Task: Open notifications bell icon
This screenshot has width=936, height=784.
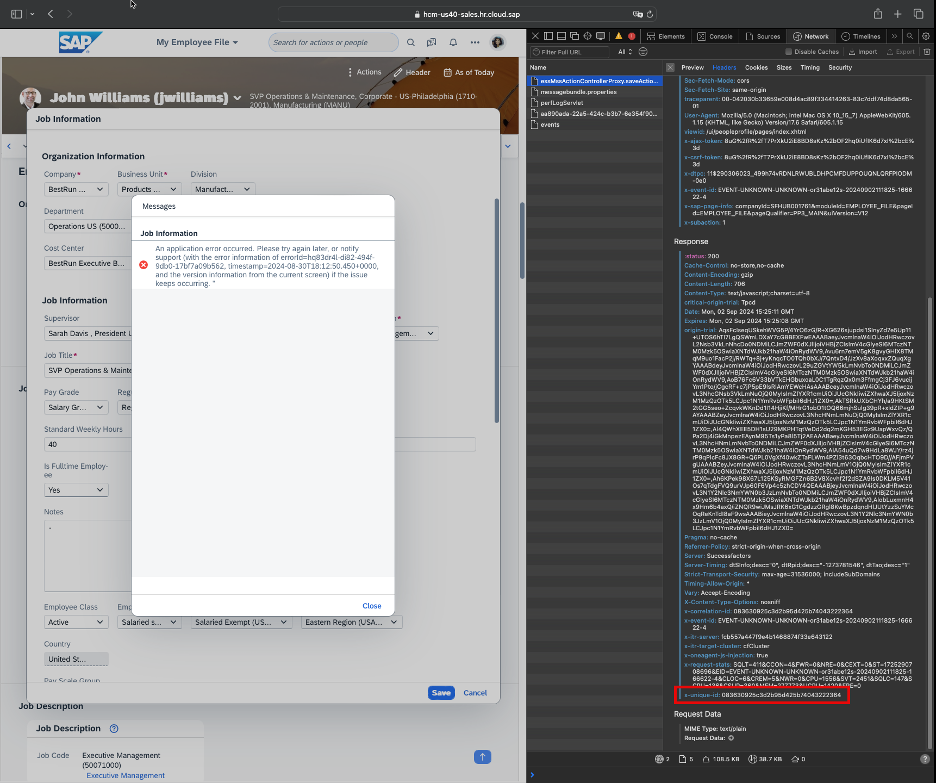Action: (453, 42)
